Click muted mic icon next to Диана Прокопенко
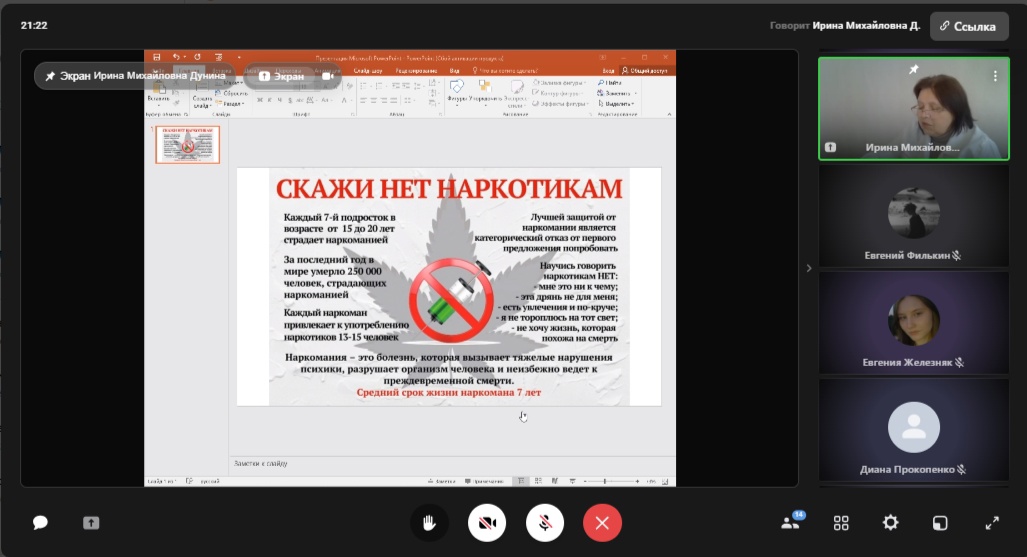Viewport: 1027px width, 557px height. click(x=962, y=469)
